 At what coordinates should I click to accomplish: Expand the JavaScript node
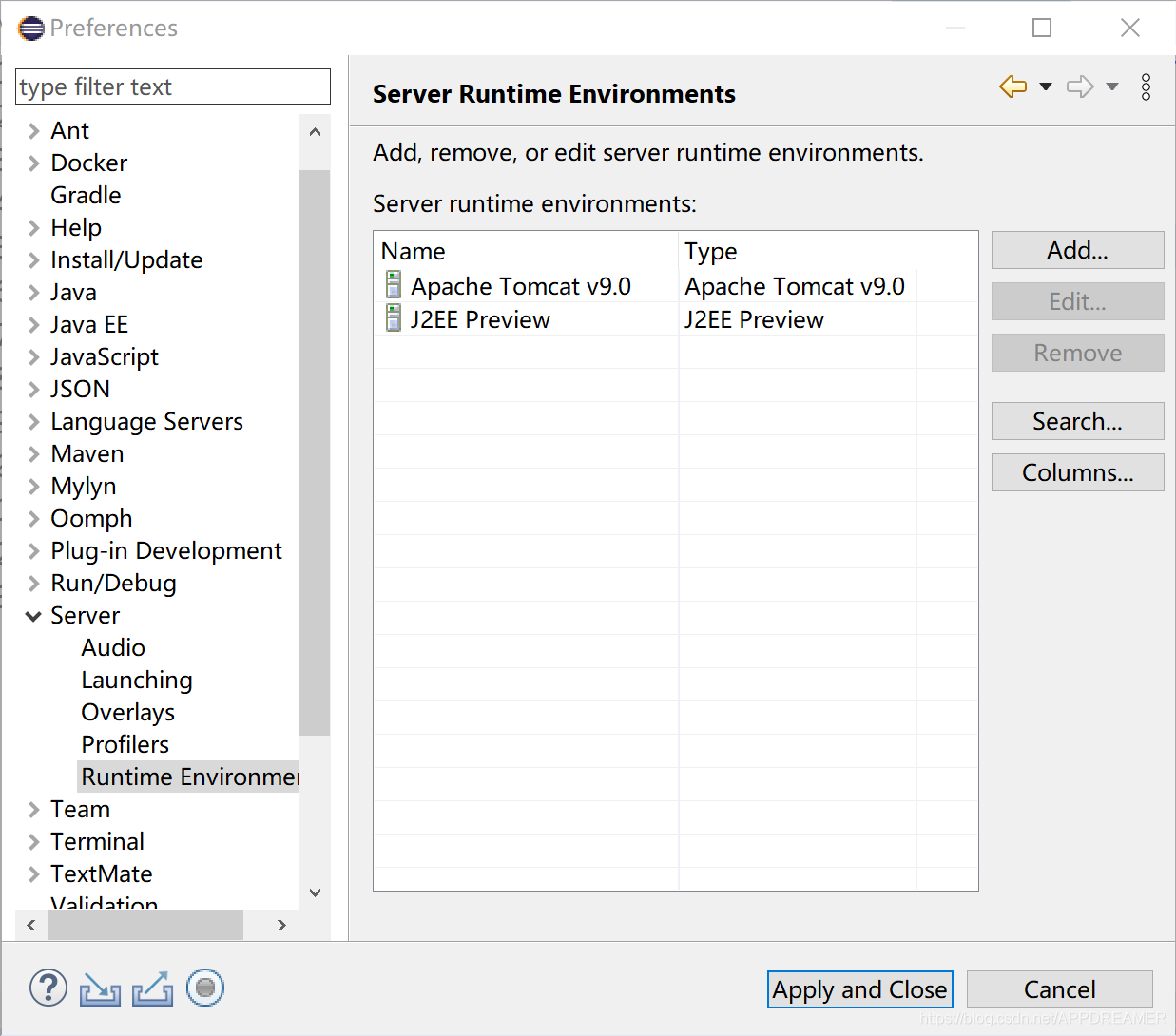click(x=33, y=356)
